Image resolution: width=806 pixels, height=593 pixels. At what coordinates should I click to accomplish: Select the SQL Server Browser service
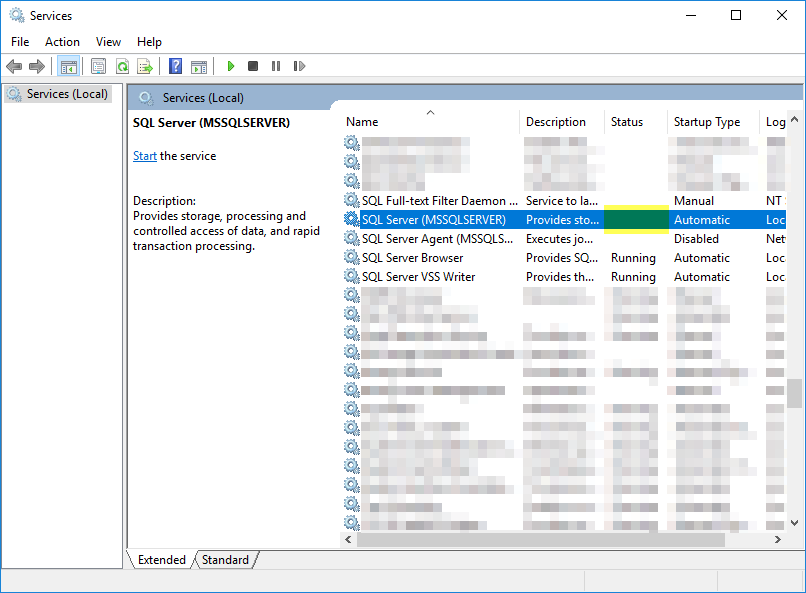[412, 257]
